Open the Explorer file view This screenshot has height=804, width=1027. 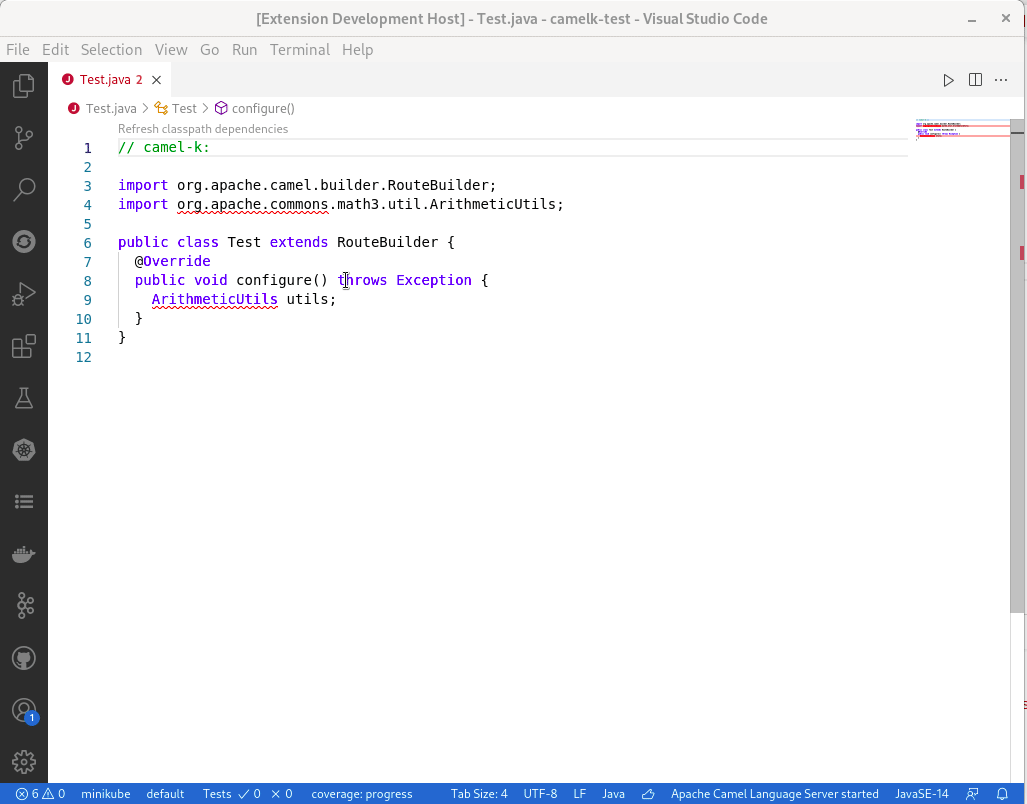click(24, 86)
